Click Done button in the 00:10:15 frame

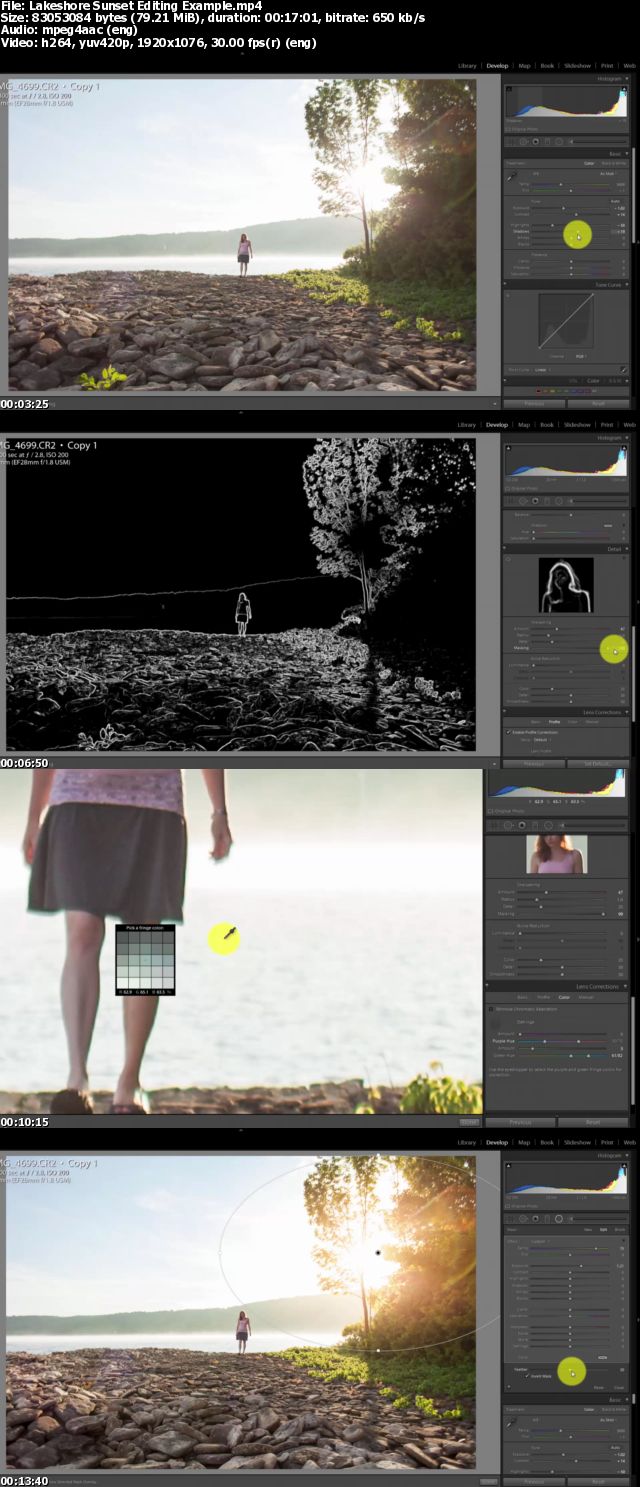[x=470, y=1122]
